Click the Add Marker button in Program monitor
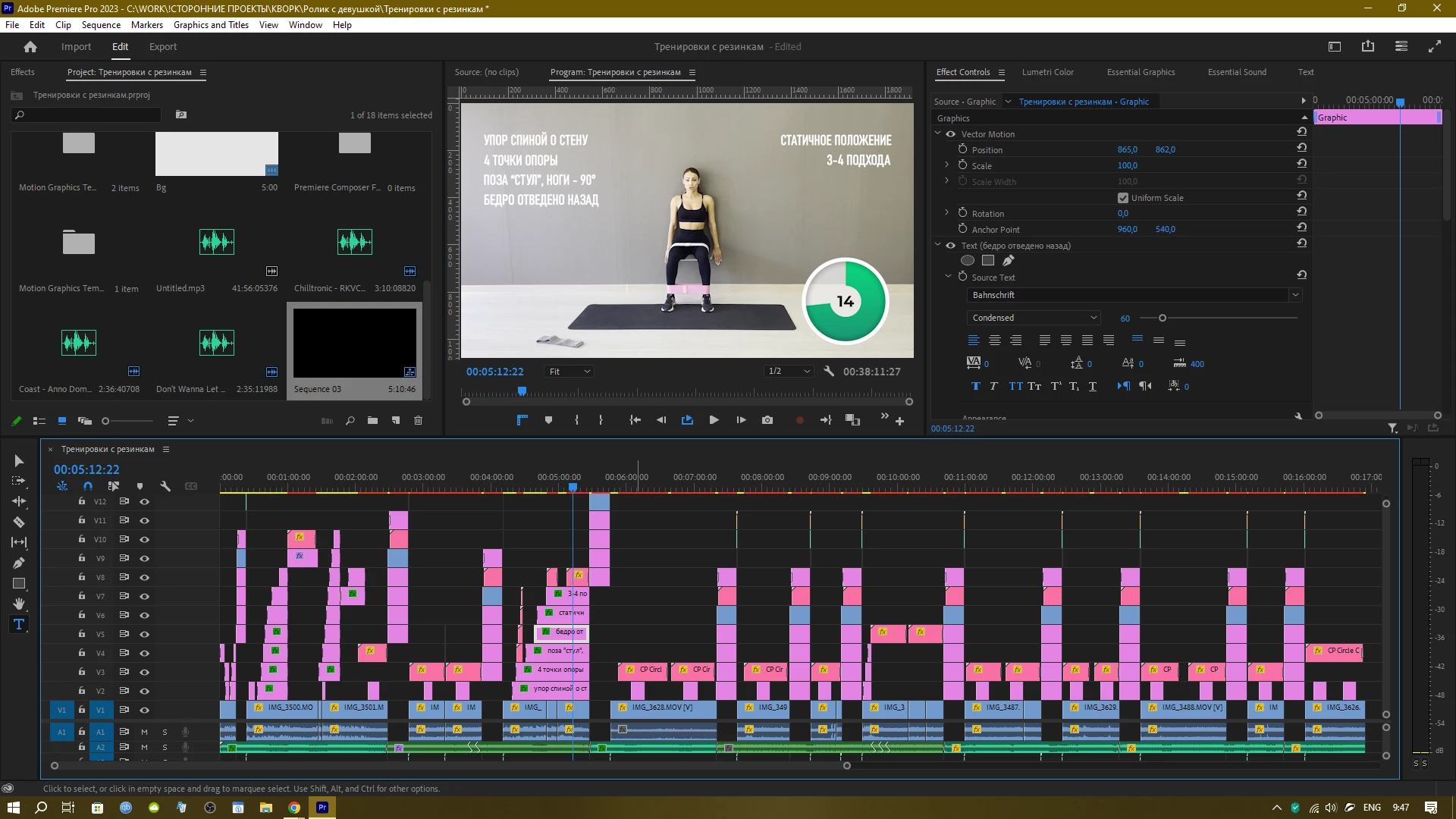The height and width of the screenshot is (819, 1456). pyautogui.click(x=548, y=420)
